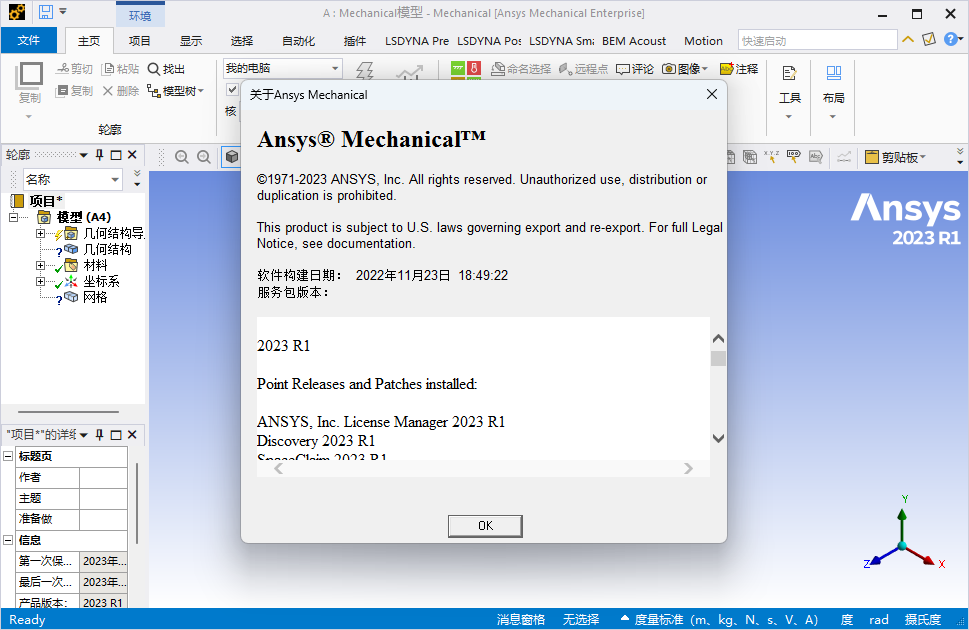The image size is (969, 630).
Task: Collapse the 标题页 details section
Action: (x=8, y=456)
